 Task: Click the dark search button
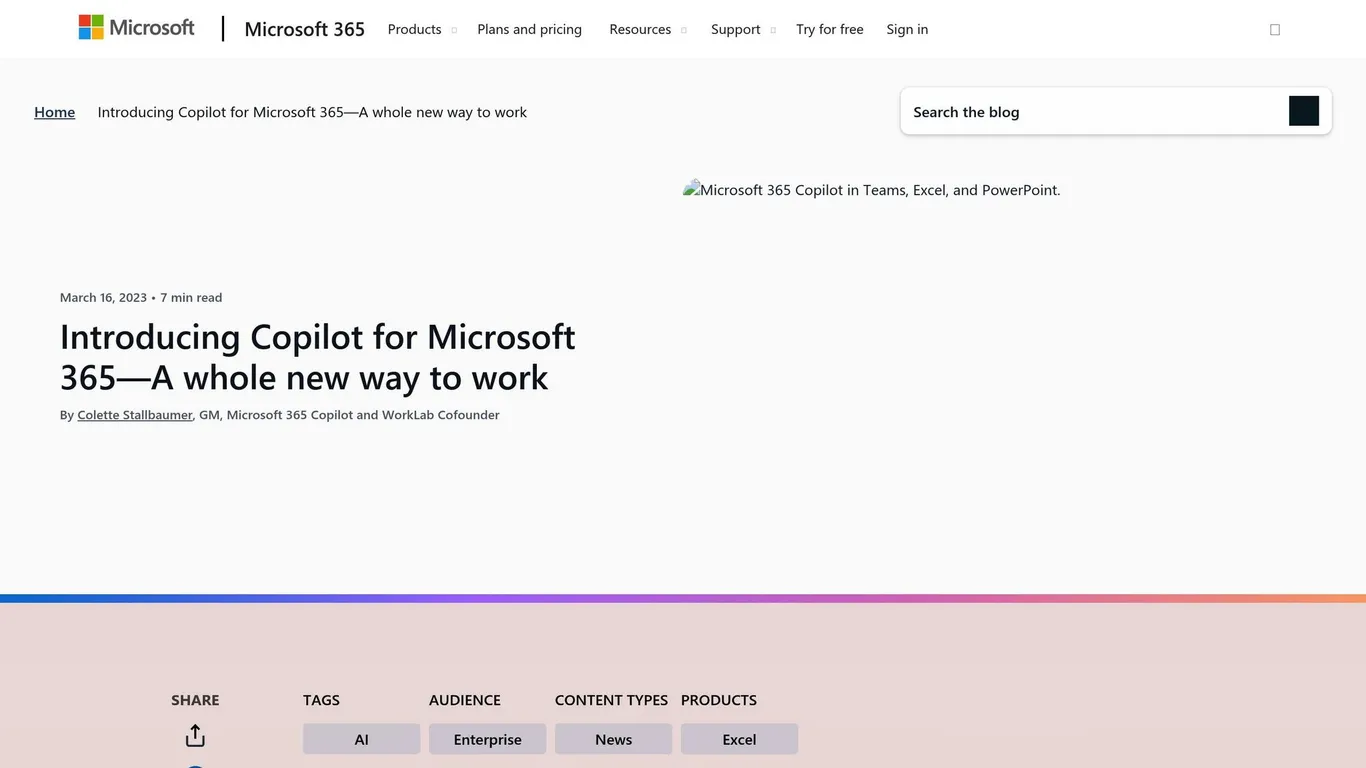(1304, 111)
